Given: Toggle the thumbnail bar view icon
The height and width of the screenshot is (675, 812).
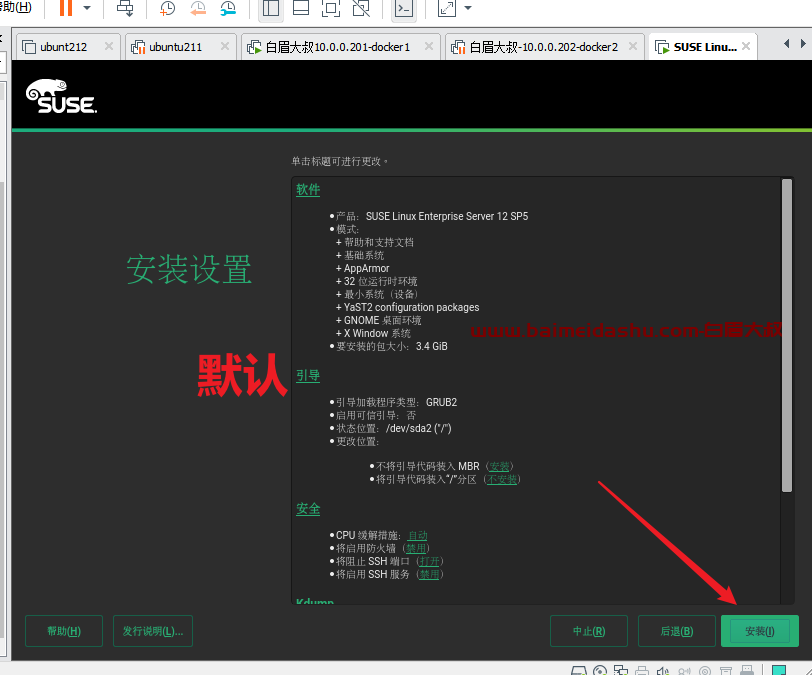Looking at the screenshot, I should tap(301, 8).
